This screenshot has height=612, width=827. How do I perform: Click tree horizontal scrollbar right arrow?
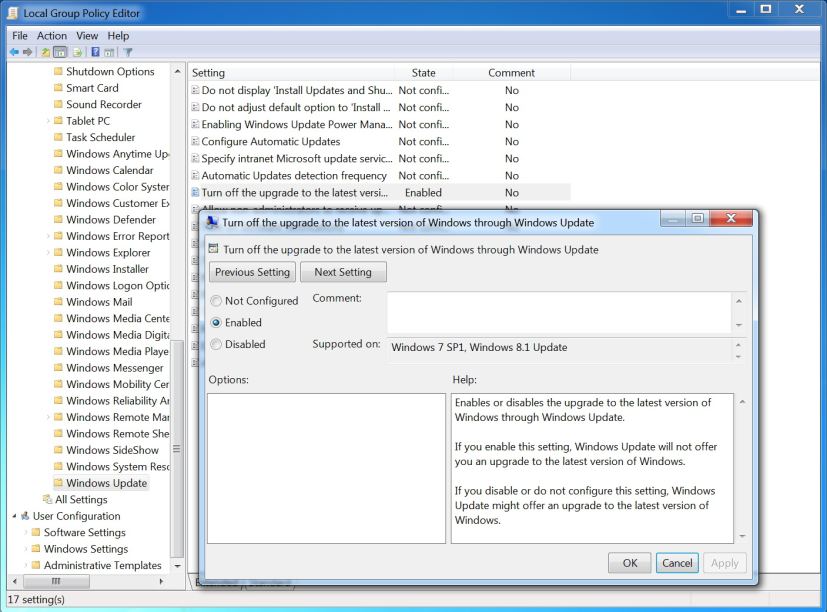[x=161, y=581]
